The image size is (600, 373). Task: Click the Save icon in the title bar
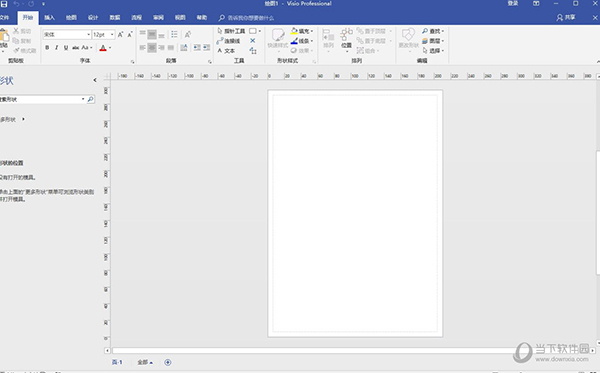pyautogui.click(x=4, y=4)
